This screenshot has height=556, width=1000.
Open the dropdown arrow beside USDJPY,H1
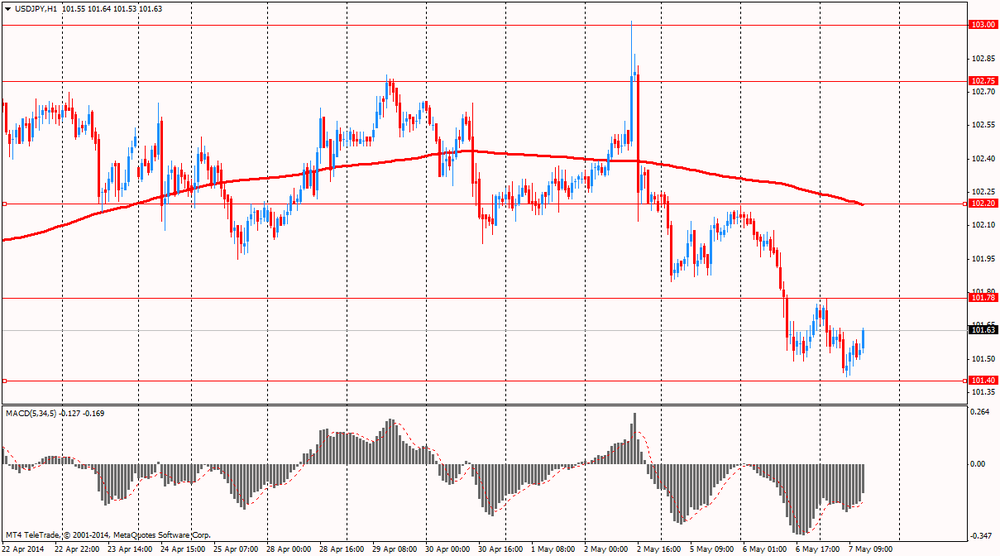[8, 9]
